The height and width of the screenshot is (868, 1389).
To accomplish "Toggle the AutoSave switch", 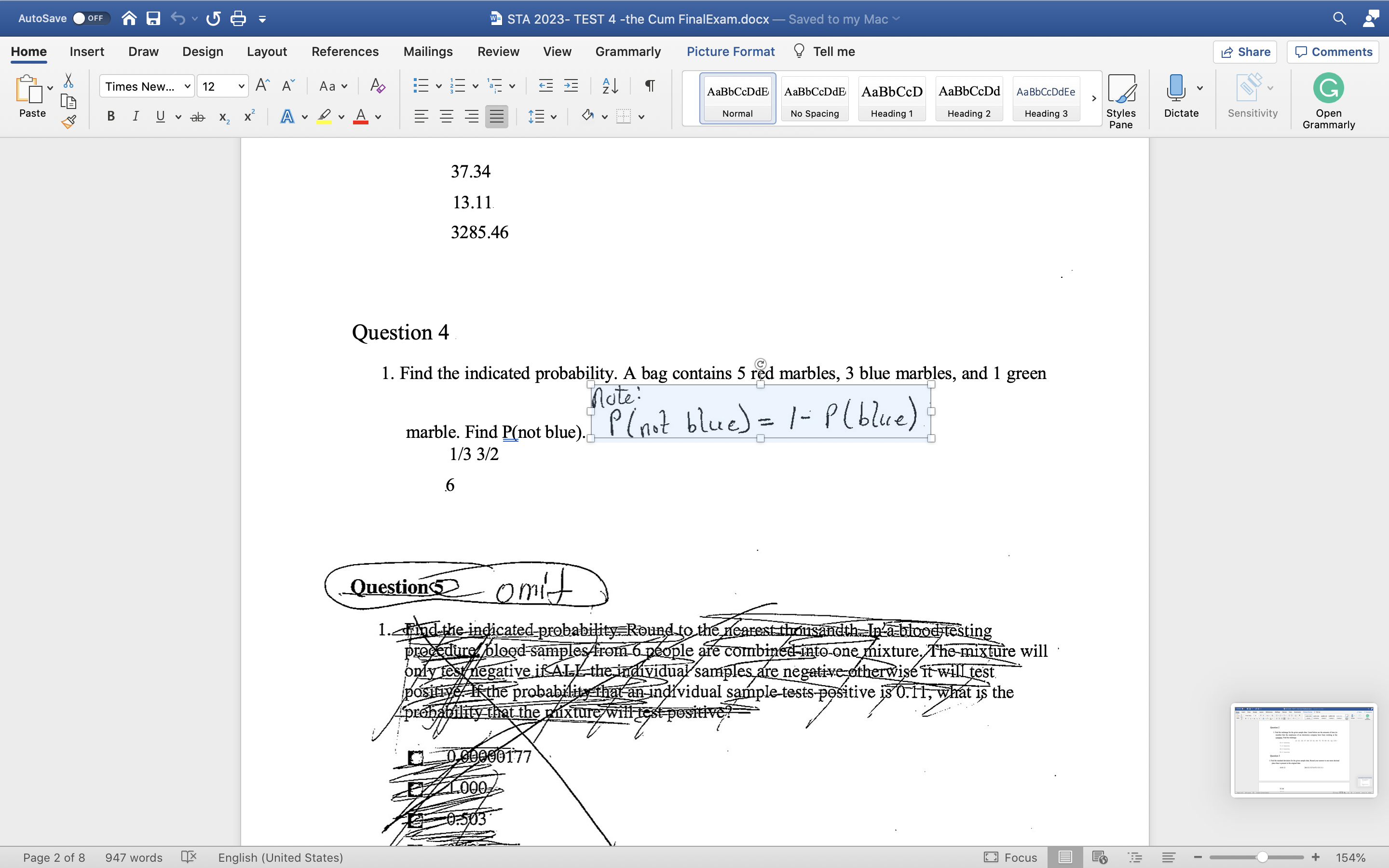I will pos(89,18).
